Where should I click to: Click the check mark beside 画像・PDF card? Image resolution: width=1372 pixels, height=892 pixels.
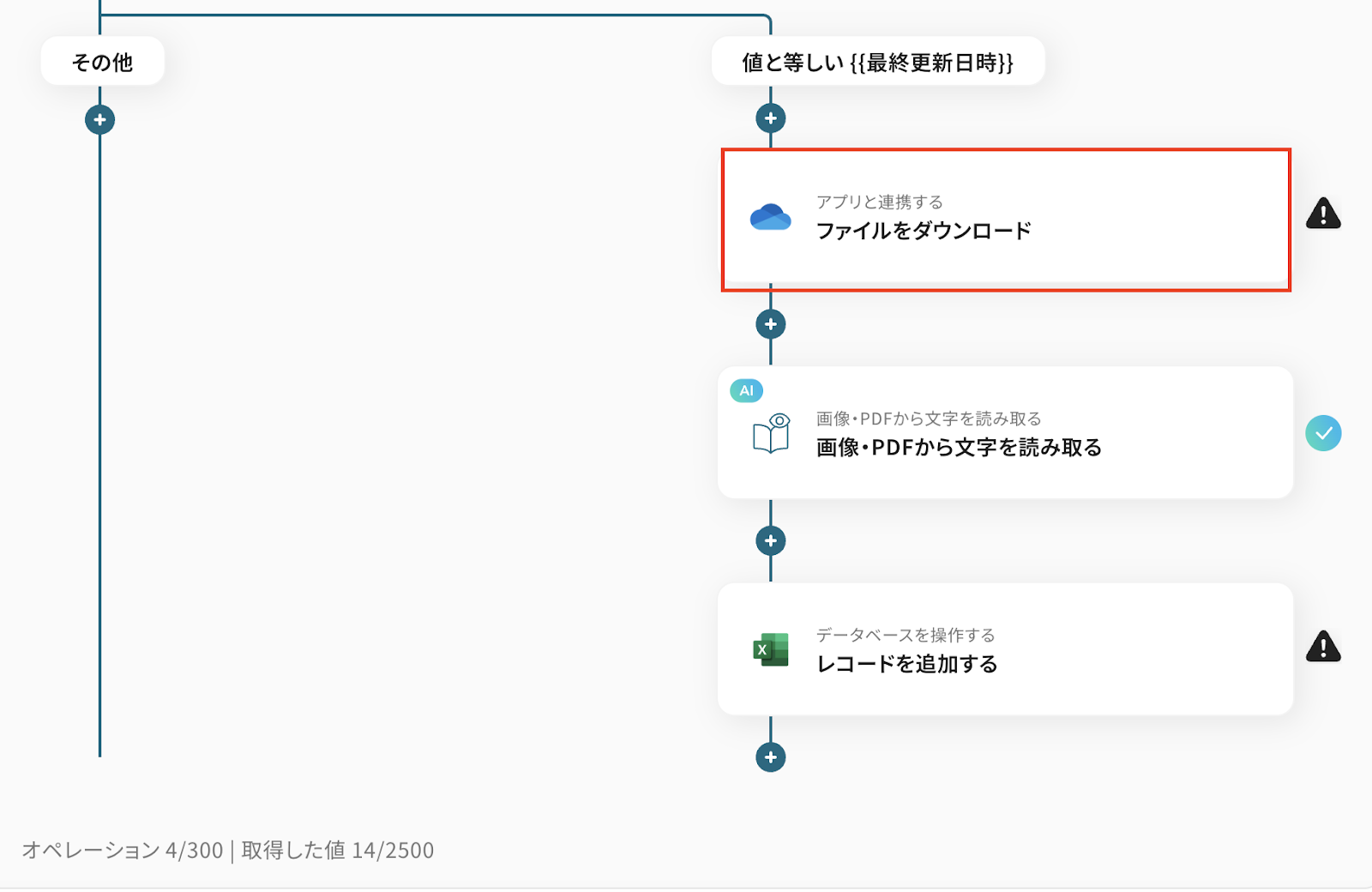pos(1323,433)
